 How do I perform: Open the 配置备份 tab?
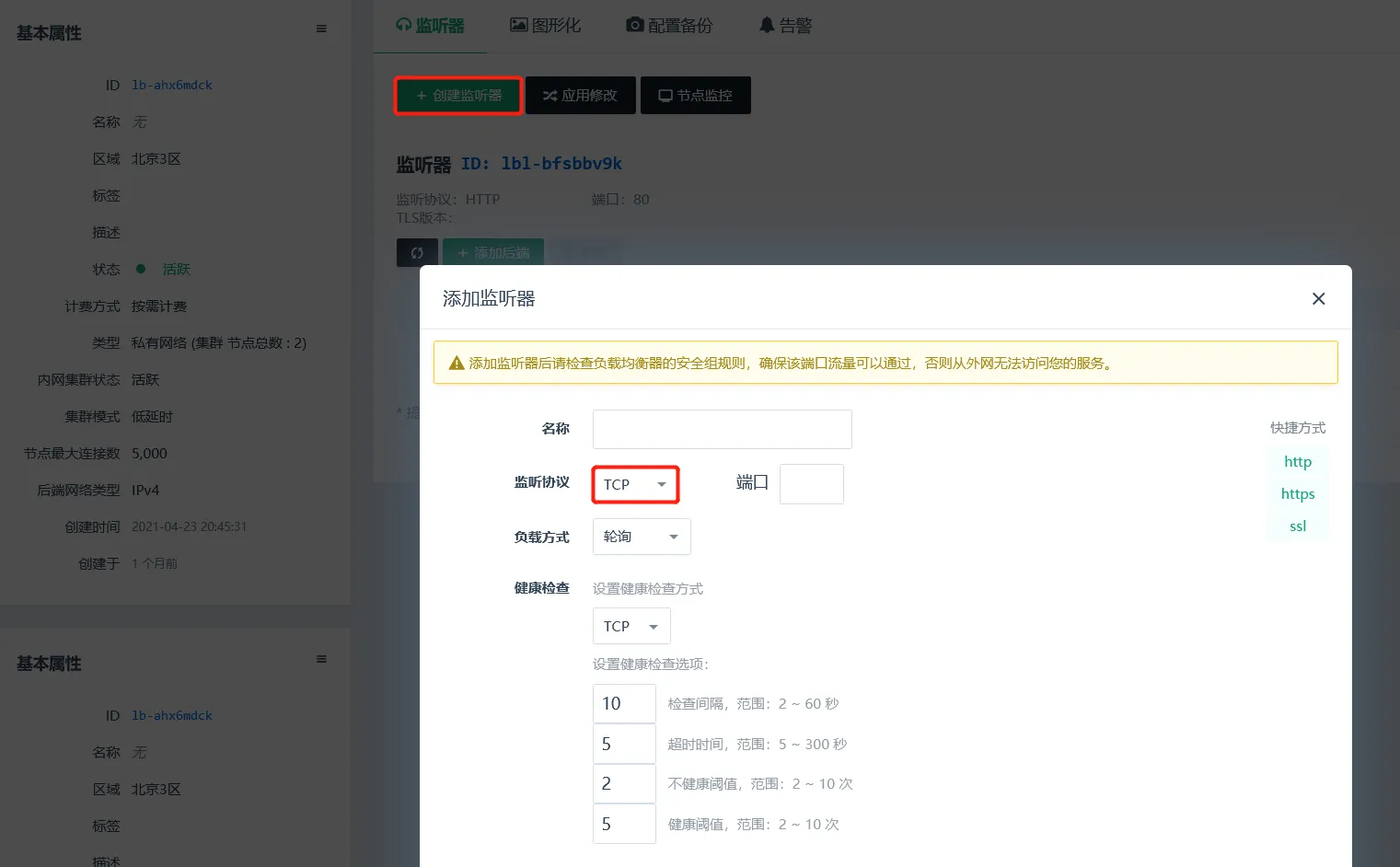669,26
